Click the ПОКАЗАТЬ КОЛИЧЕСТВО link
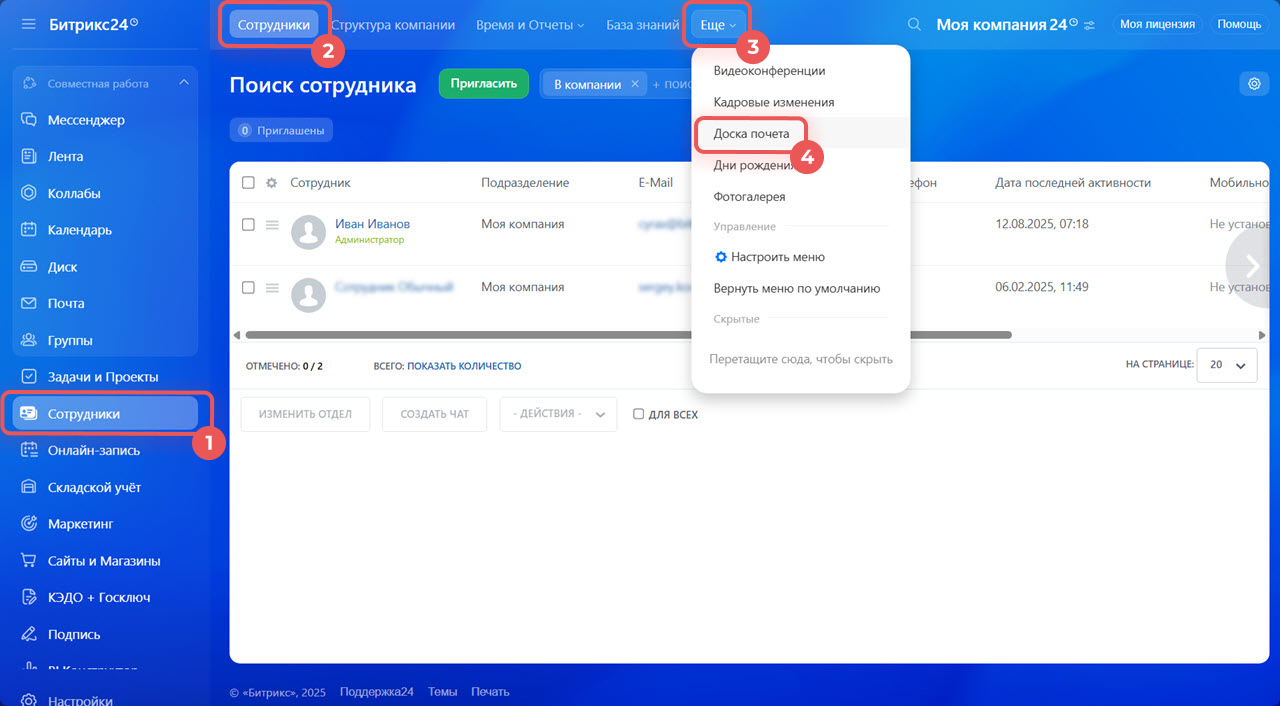The image size is (1280, 706). (x=464, y=366)
